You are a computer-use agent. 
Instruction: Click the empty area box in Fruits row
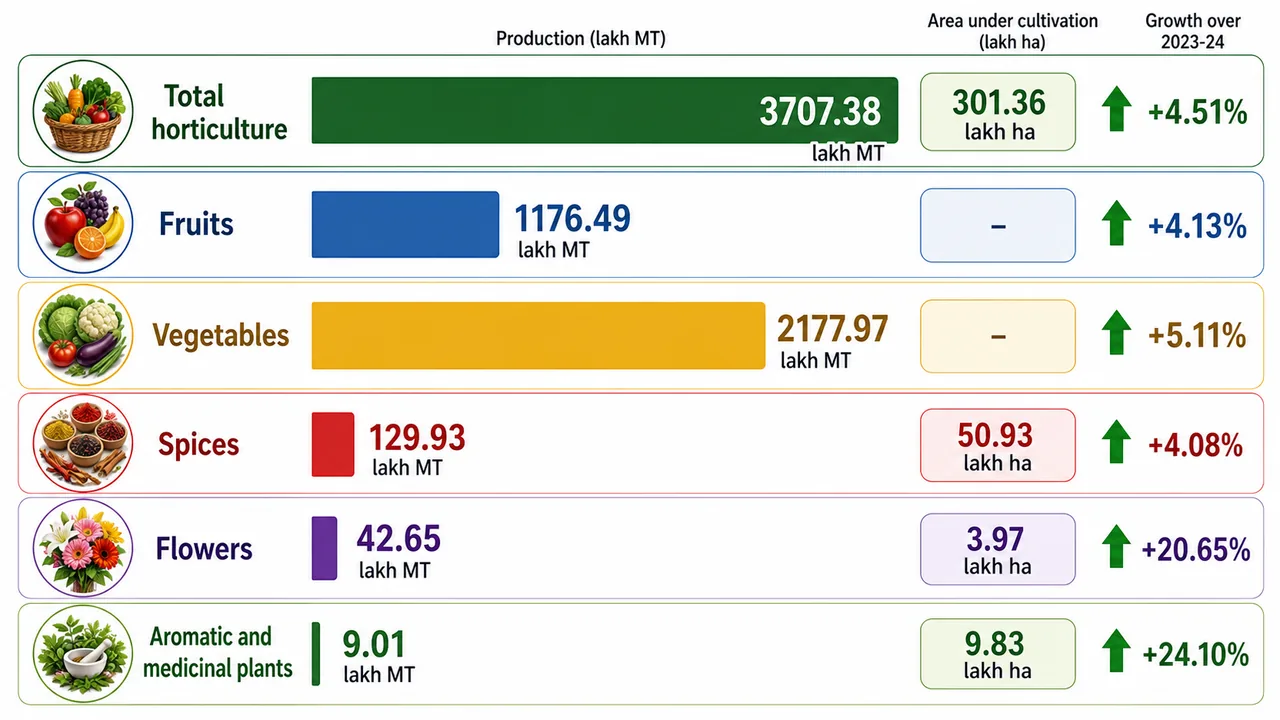click(998, 225)
